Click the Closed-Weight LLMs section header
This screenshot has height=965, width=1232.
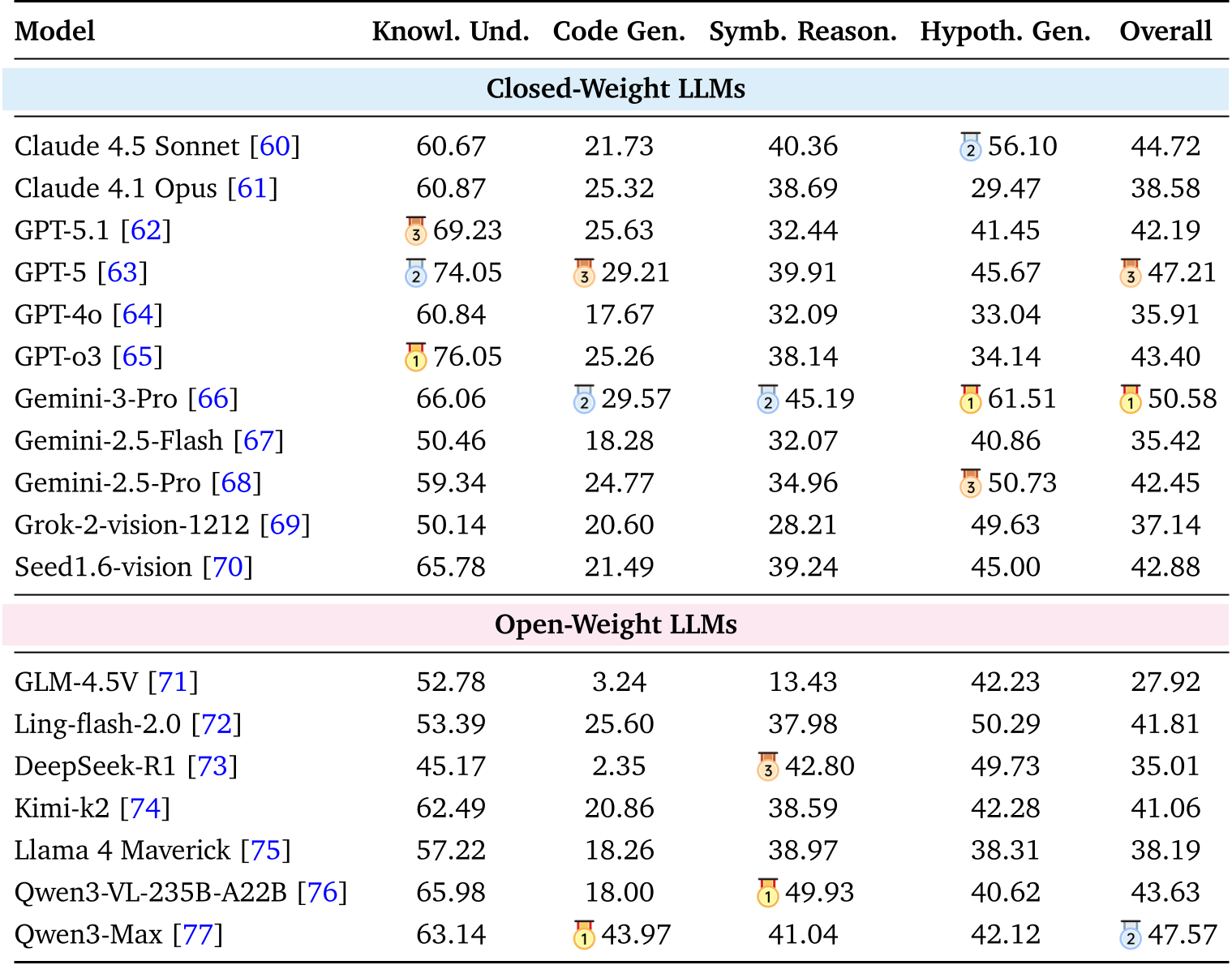pyautogui.click(x=615, y=89)
